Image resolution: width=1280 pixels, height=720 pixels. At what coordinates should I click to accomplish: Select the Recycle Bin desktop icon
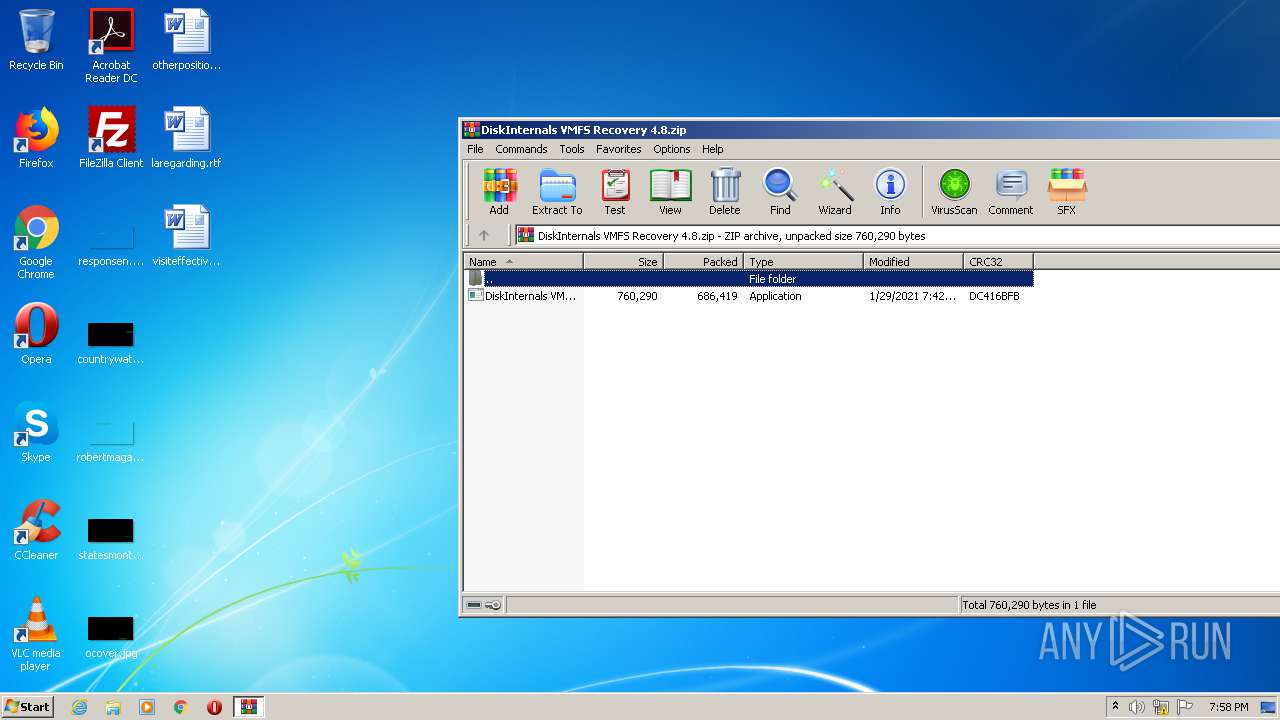(x=36, y=41)
